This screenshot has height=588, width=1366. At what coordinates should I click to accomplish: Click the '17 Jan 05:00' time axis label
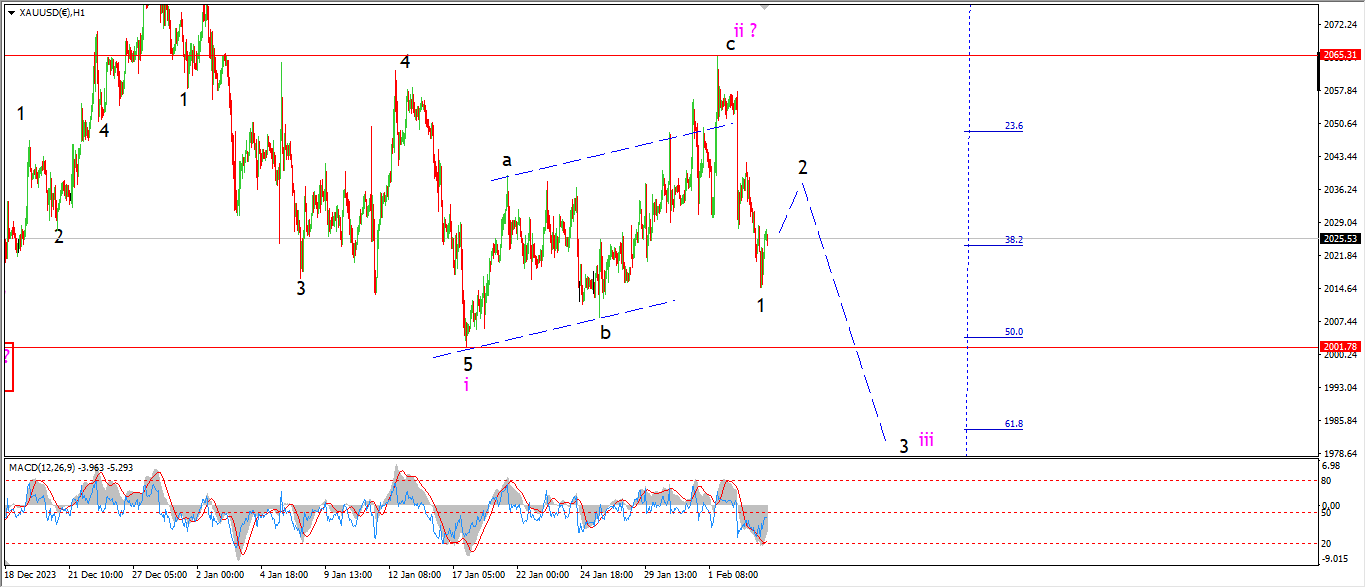[x=478, y=575]
